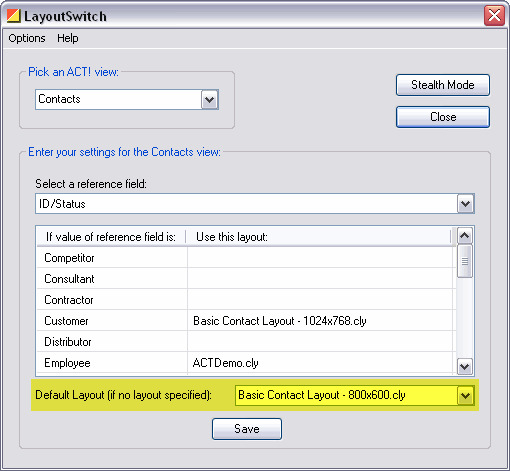The width and height of the screenshot is (510, 471).
Task: Click the Save button
Action: click(x=247, y=429)
